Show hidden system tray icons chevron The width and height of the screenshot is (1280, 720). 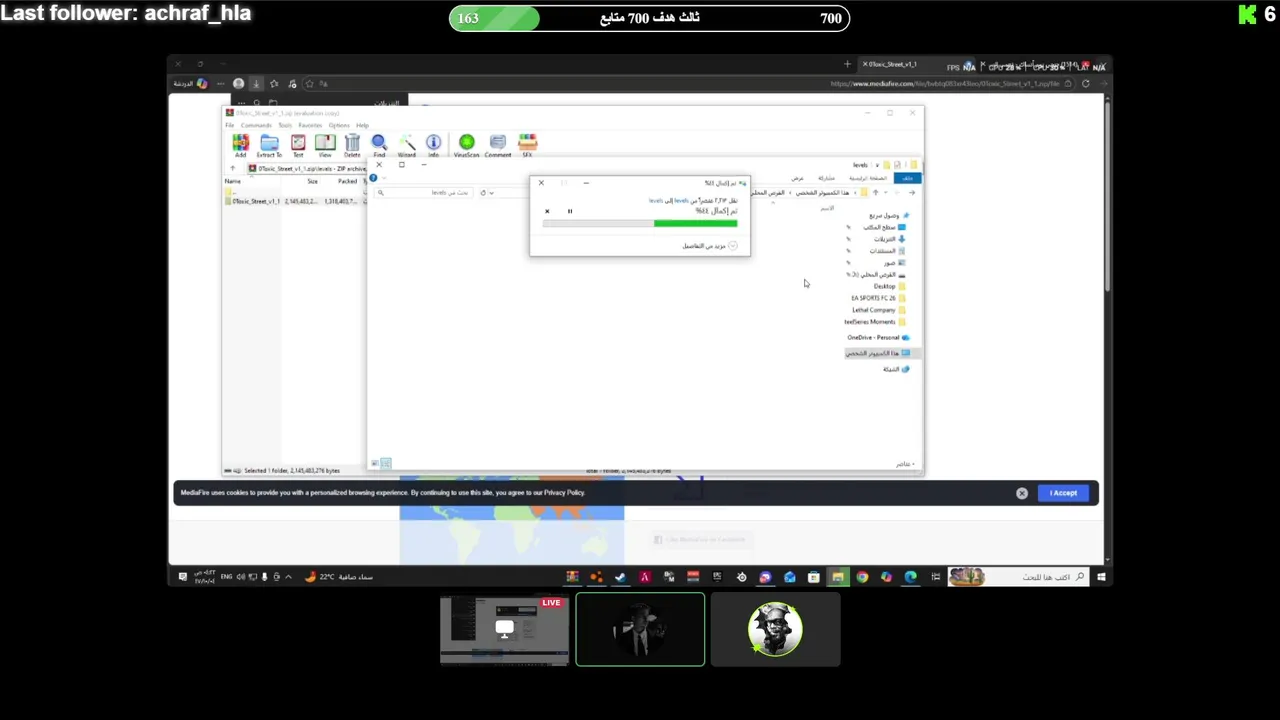click(x=289, y=577)
